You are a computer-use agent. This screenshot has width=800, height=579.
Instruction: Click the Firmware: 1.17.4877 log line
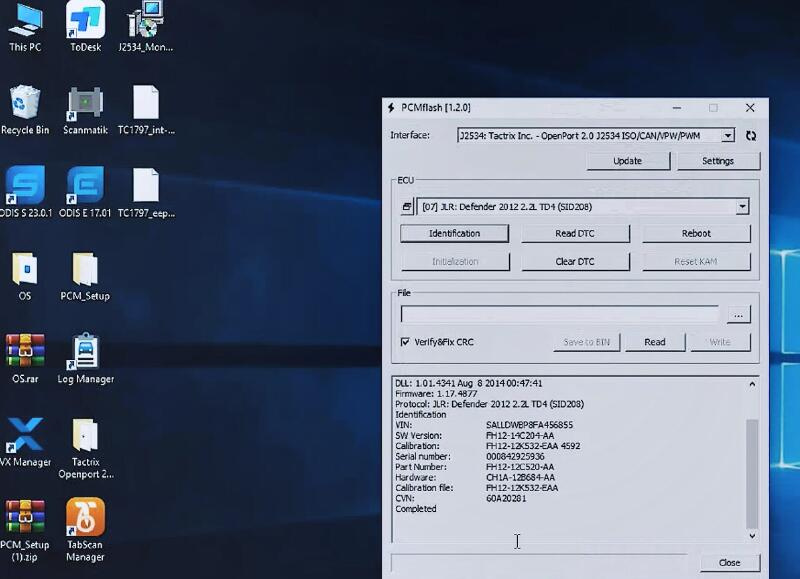click(x=436, y=394)
